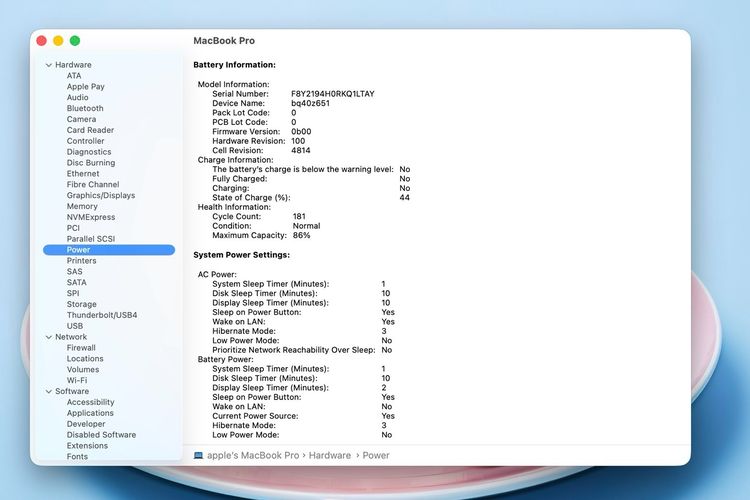
Task: Click the Health Information label
Action: (234, 207)
